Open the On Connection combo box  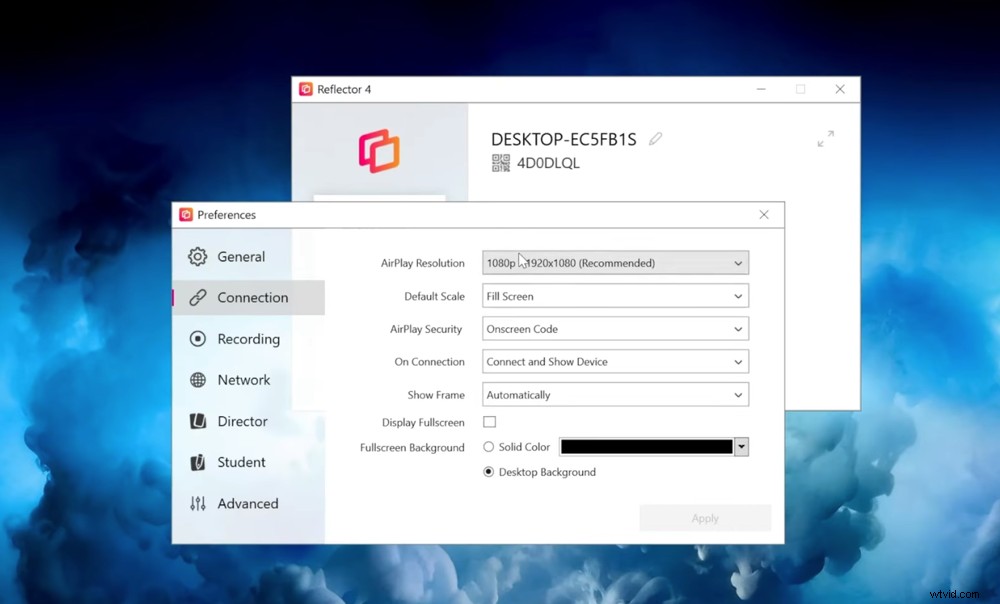coord(614,361)
